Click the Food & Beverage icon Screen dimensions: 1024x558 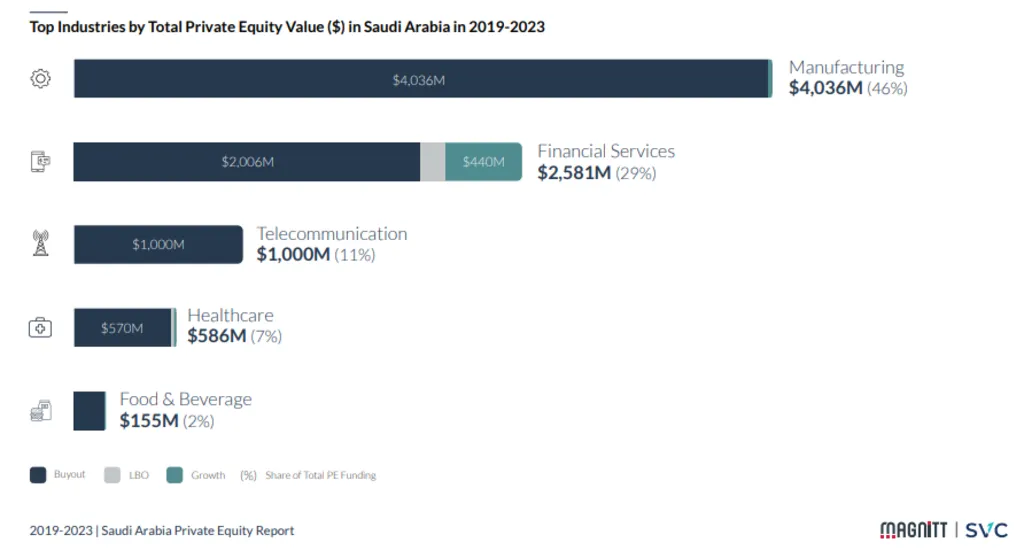pyautogui.click(x=40, y=410)
